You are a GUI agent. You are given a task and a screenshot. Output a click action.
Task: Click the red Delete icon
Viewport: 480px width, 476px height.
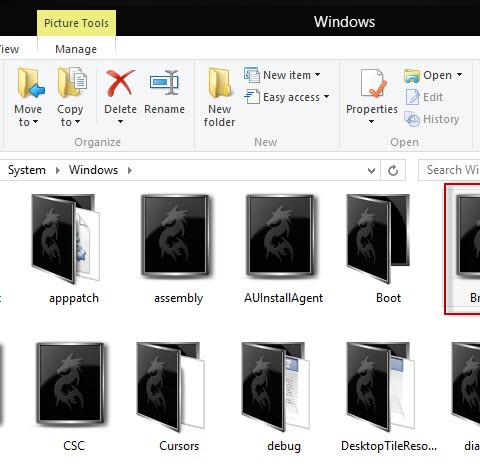(x=120, y=83)
